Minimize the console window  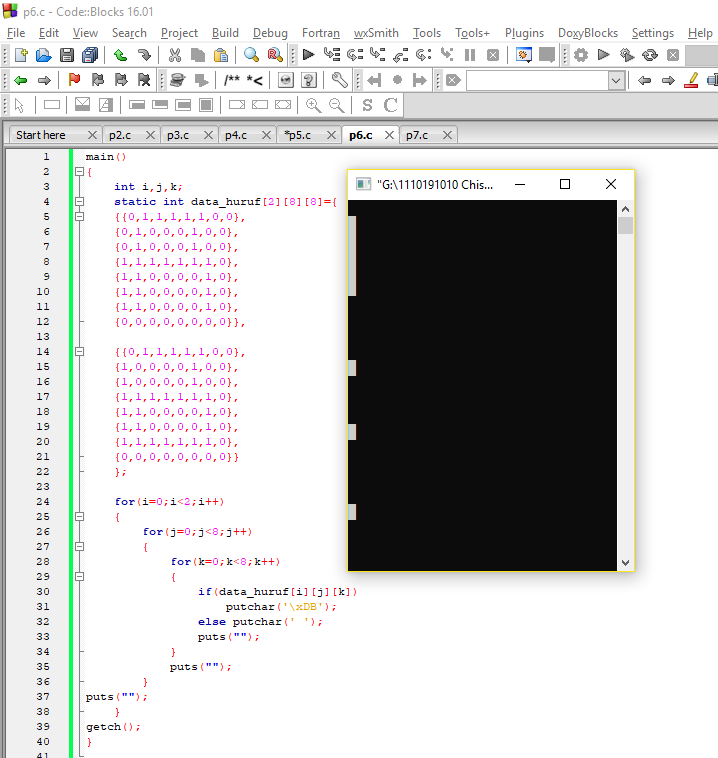tap(520, 184)
